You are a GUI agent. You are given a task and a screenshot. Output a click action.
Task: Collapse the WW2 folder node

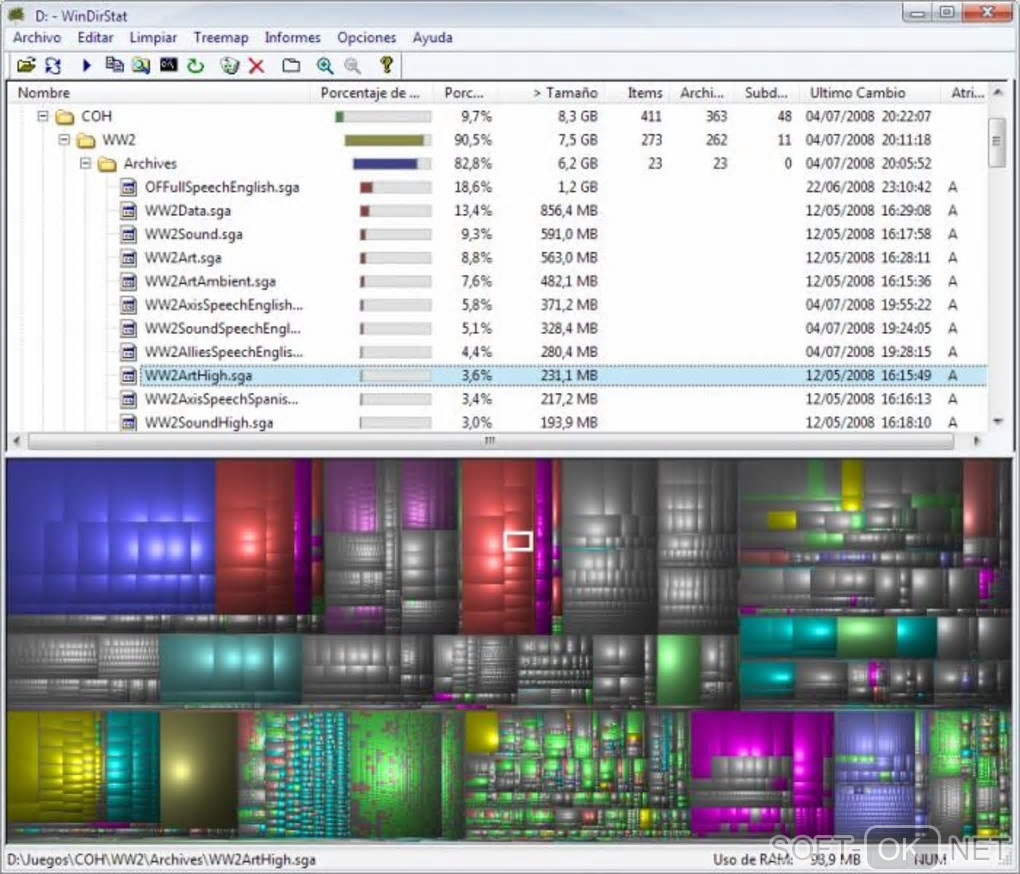pos(64,139)
